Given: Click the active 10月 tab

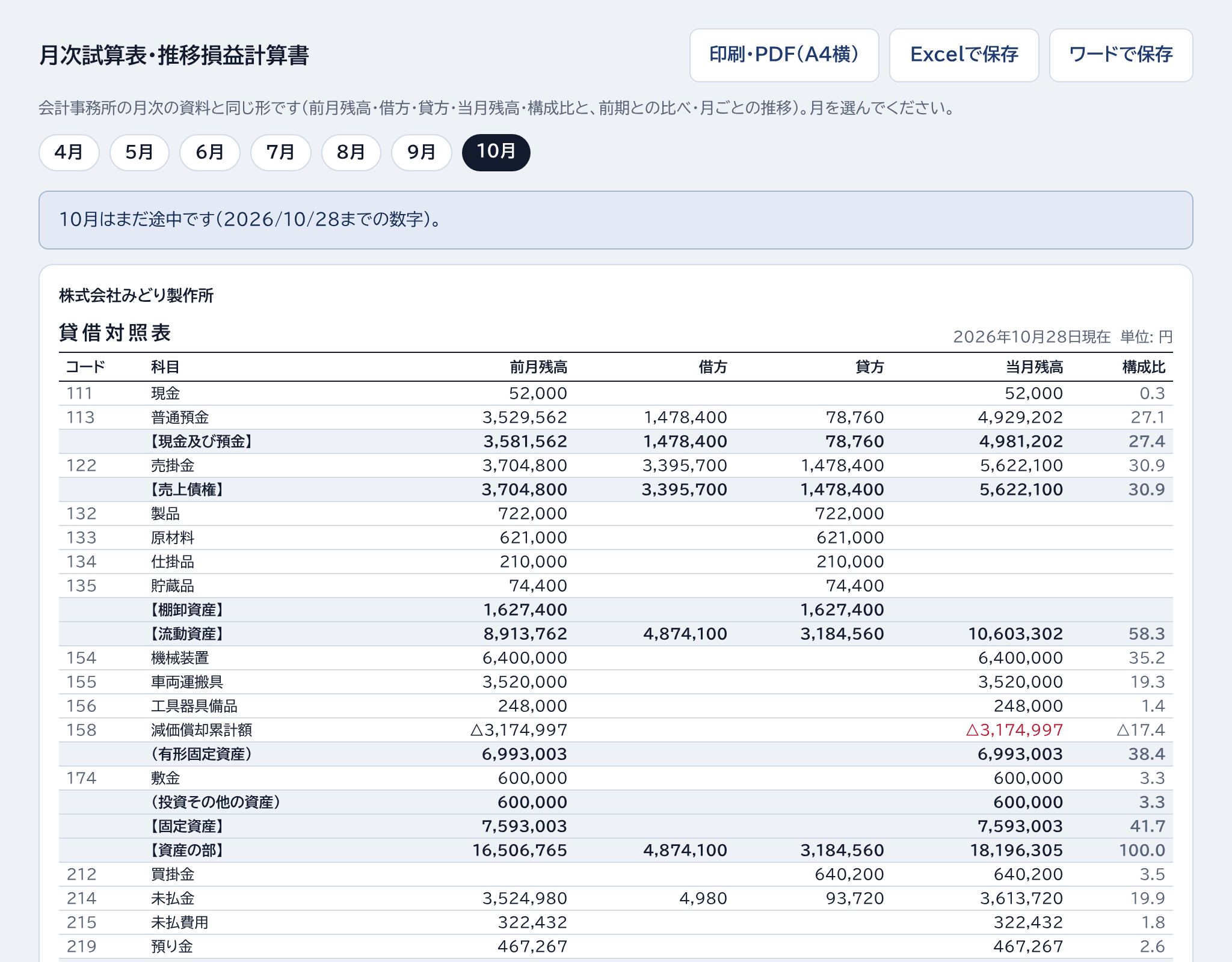Looking at the screenshot, I should (496, 152).
